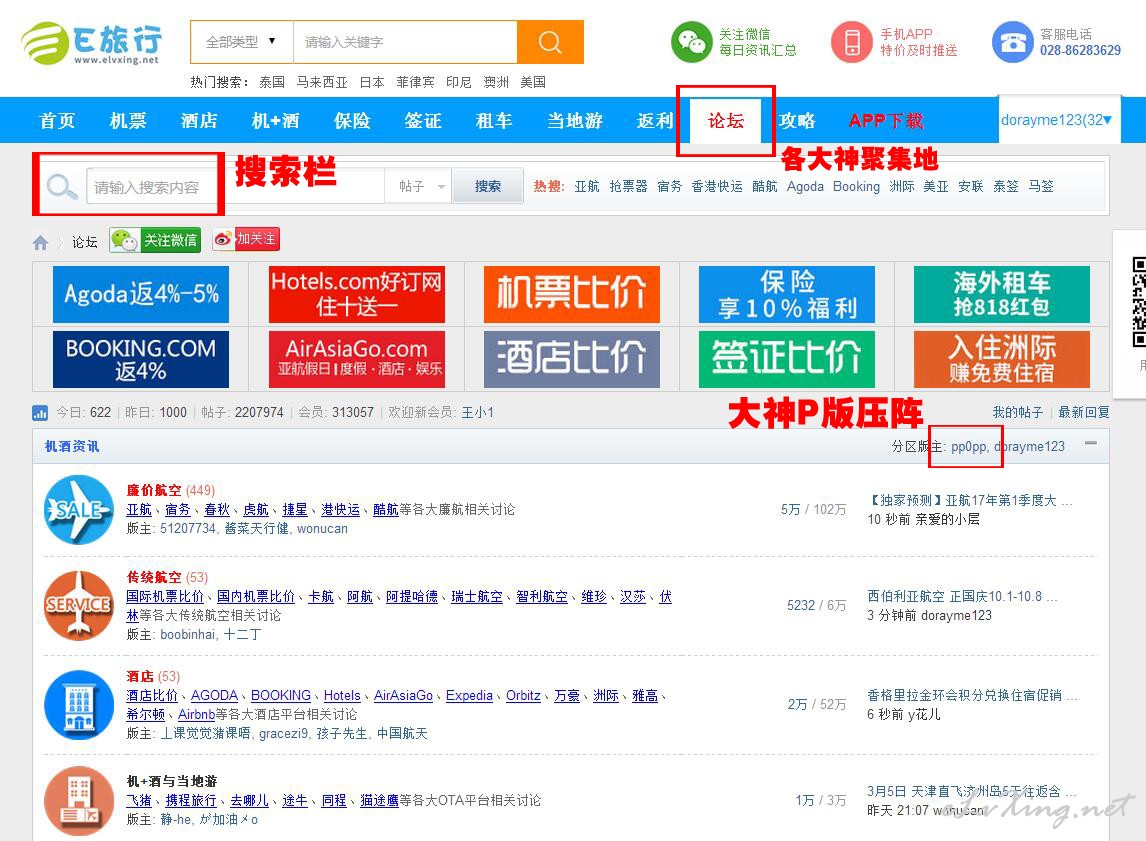This screenshot has width=1146, height=841.
Task: Click the orange magnifier search button
Action: (550, 42)
